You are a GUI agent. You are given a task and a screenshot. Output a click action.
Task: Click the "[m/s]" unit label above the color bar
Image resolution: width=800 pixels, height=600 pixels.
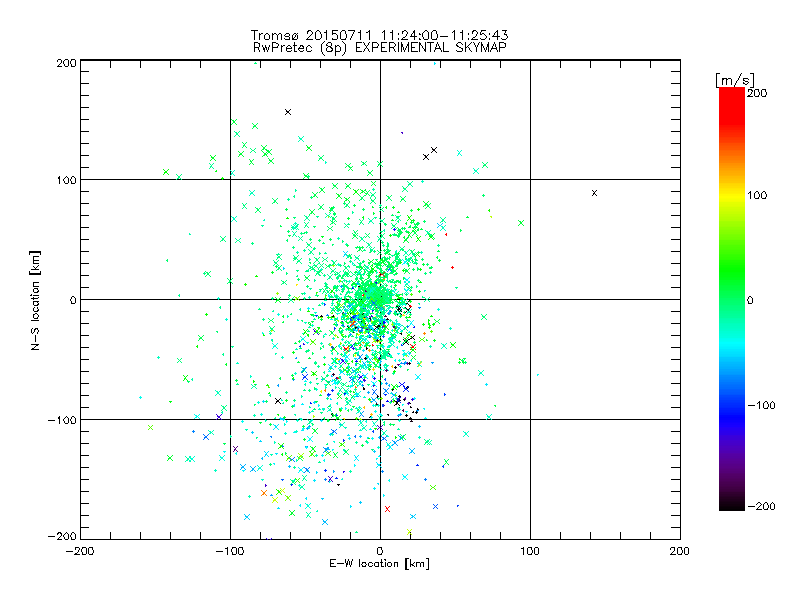point(734,80)
